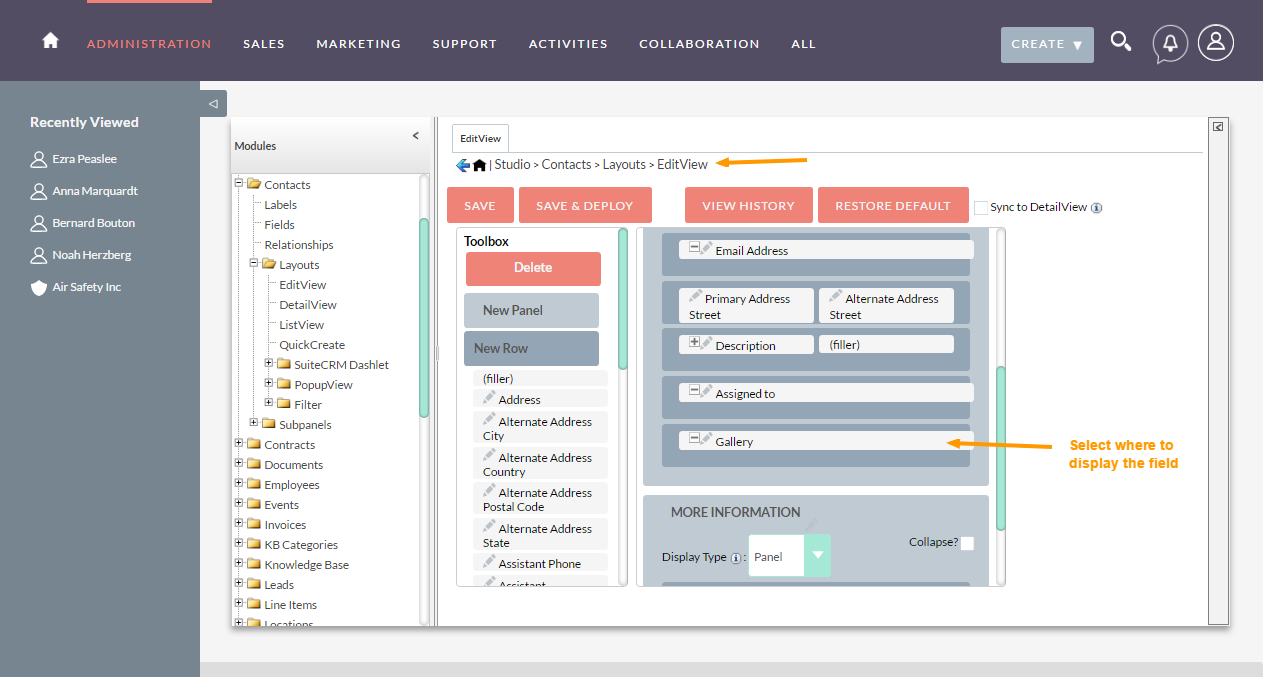Expand the PopupView tree node
Screen dimensions: 1263x677
269,383
